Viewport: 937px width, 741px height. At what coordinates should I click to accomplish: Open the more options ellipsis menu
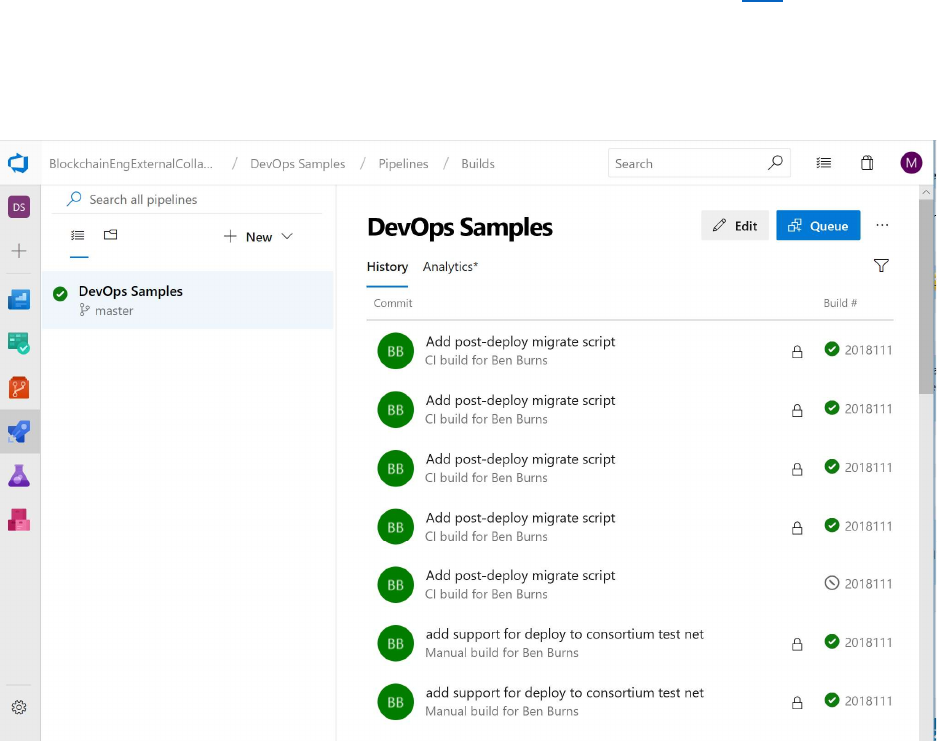pyautogui.click(x=882, y=226)
